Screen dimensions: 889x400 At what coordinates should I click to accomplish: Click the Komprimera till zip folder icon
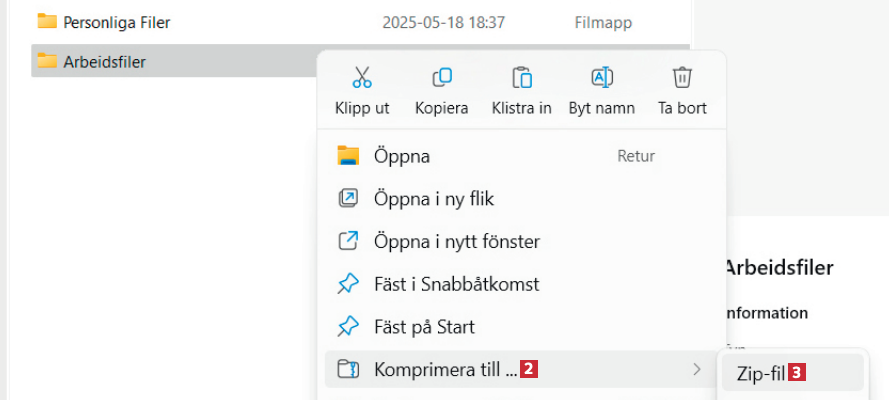coord(348,370)
